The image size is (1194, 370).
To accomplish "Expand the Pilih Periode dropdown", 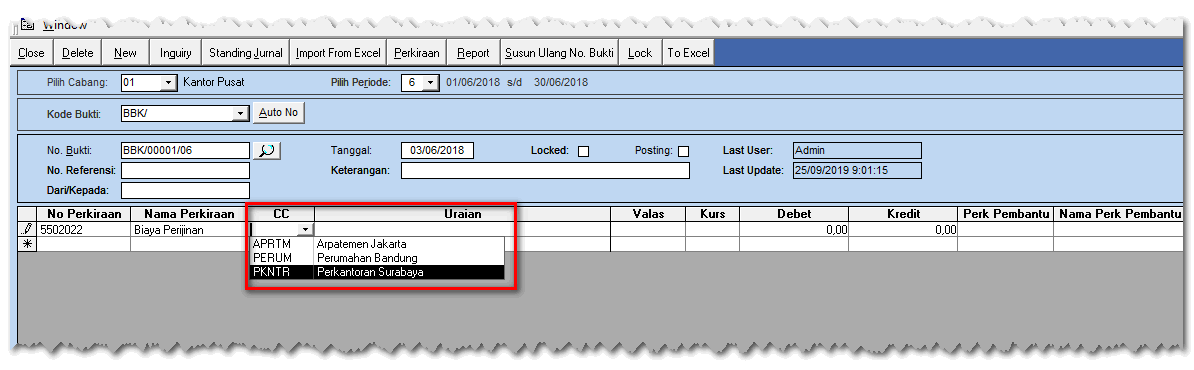I will tap(431, 82).
